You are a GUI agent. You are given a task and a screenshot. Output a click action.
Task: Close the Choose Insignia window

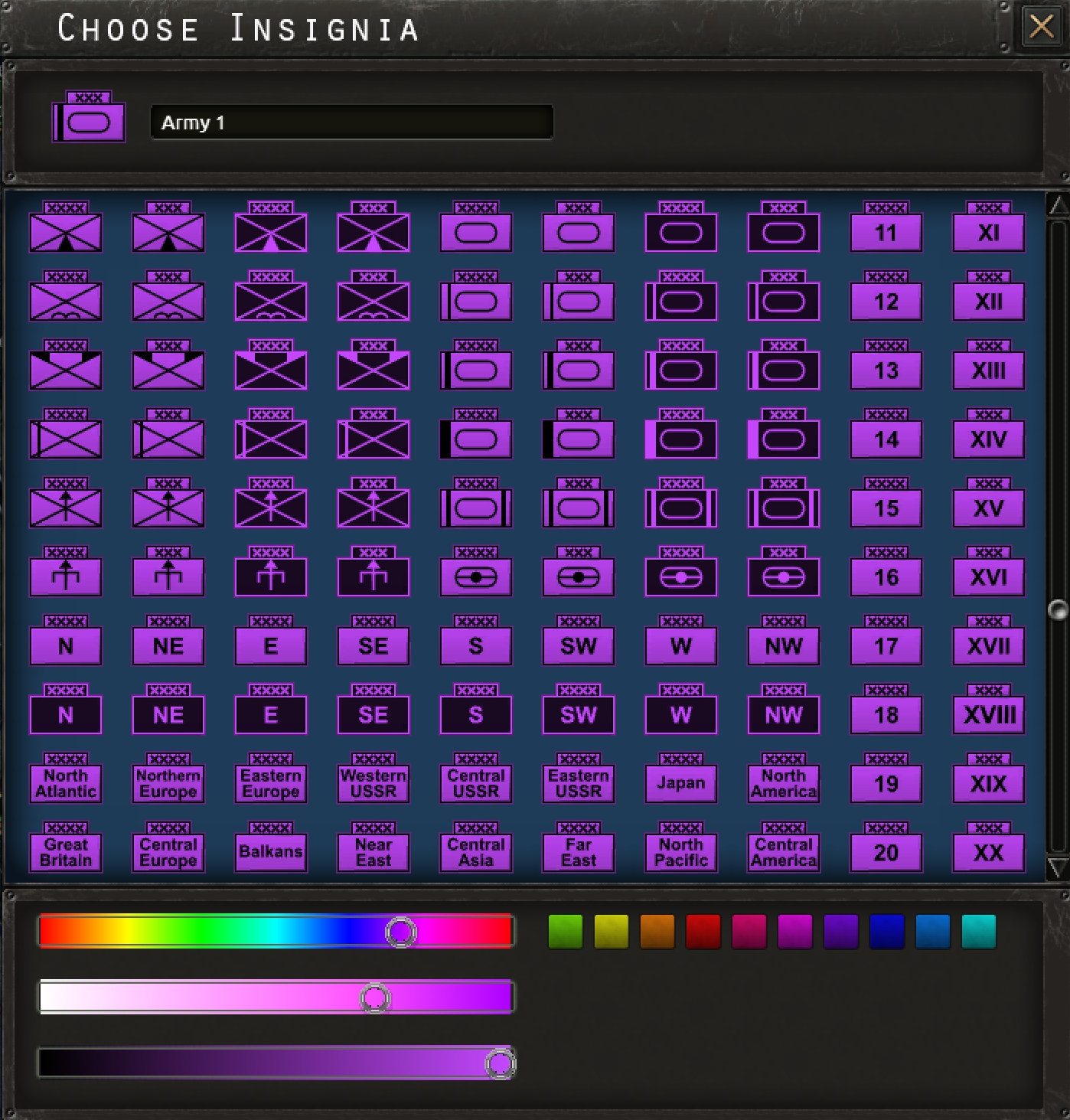point(1042,27)
